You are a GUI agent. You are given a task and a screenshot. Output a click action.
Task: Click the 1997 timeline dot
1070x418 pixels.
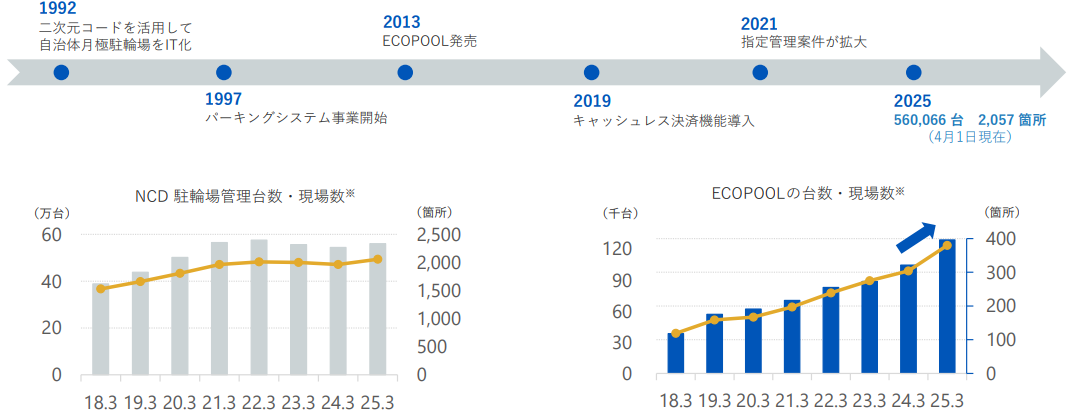[x=223, y=72]
